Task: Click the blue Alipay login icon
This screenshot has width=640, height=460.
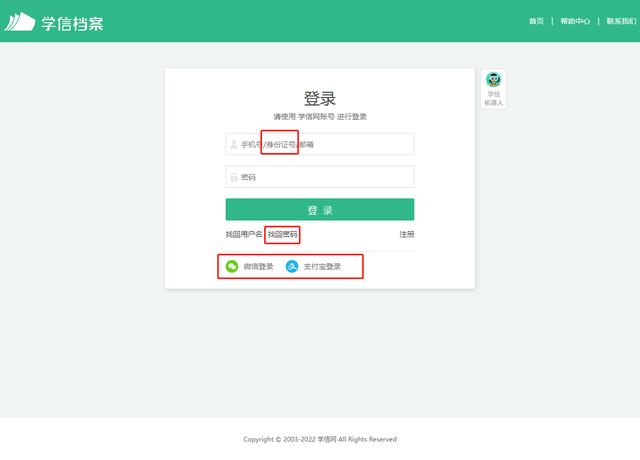Action: pyautogui.click(x=292, y=267)
